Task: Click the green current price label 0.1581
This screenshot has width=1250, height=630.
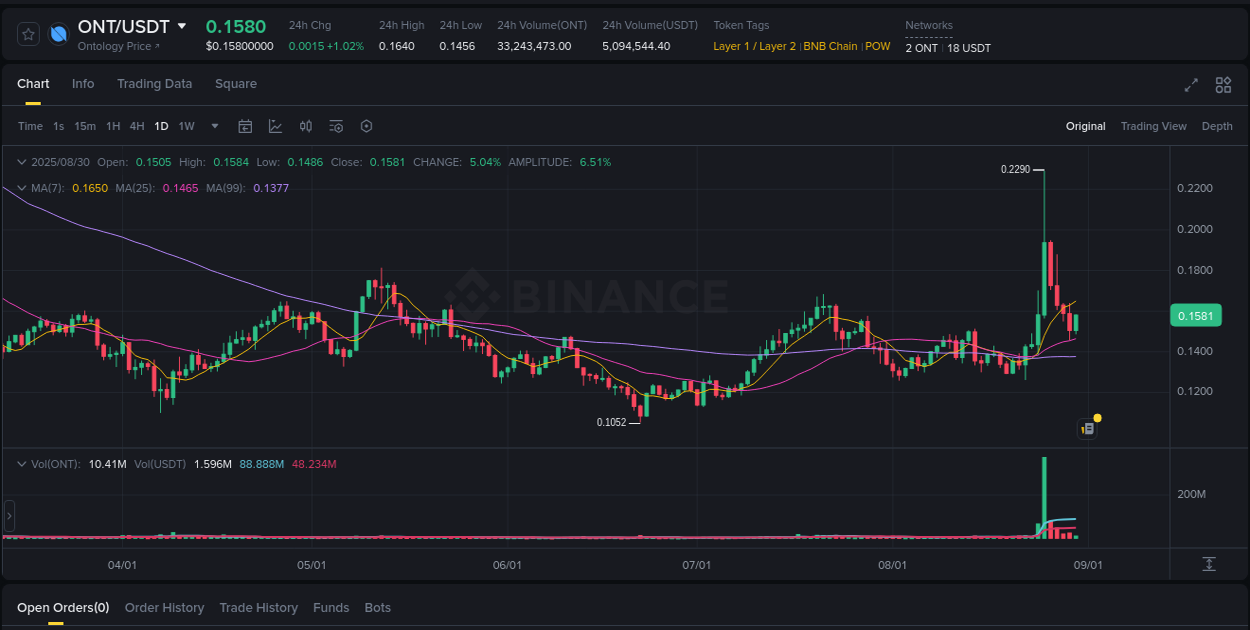Action: (x=1196, y=315)
